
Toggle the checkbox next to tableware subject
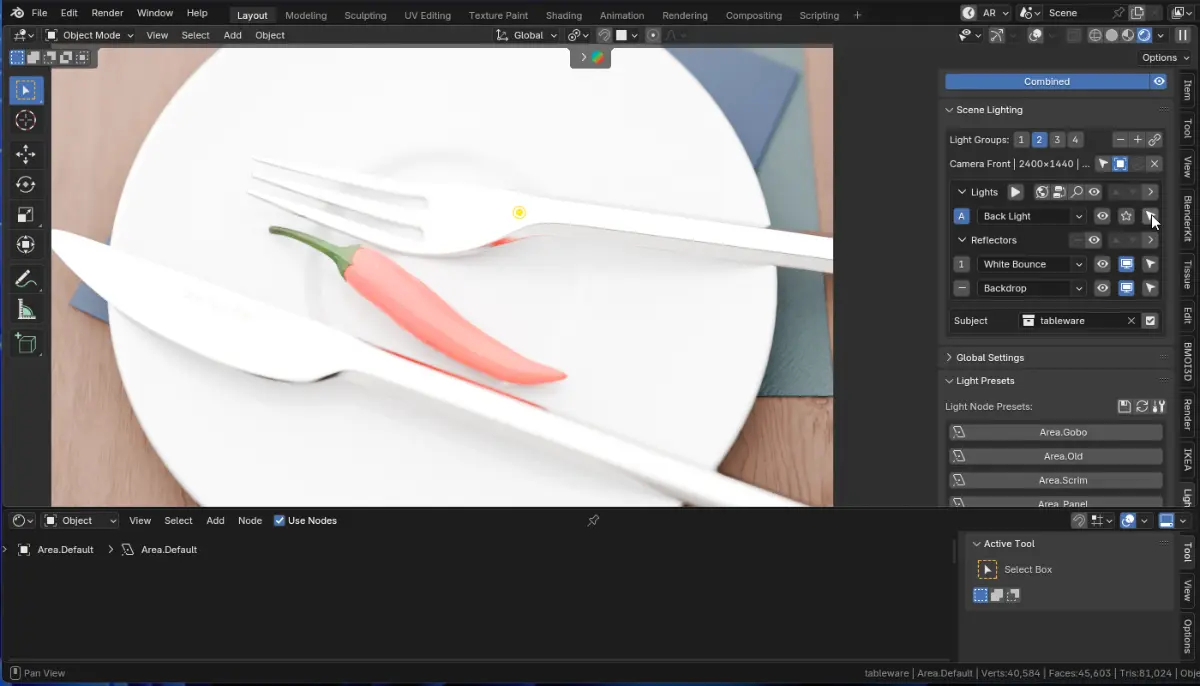pyautogui.click(x=1150, y=320)
